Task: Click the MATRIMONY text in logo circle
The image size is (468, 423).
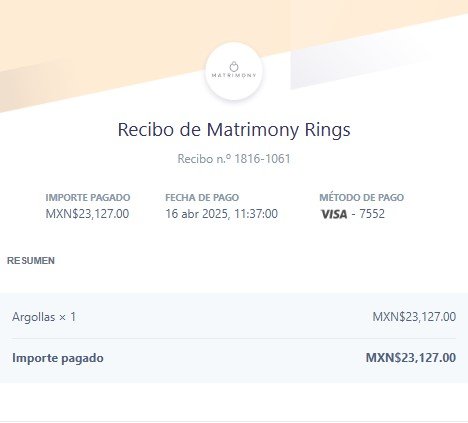Action: click(x=234, y=75)
